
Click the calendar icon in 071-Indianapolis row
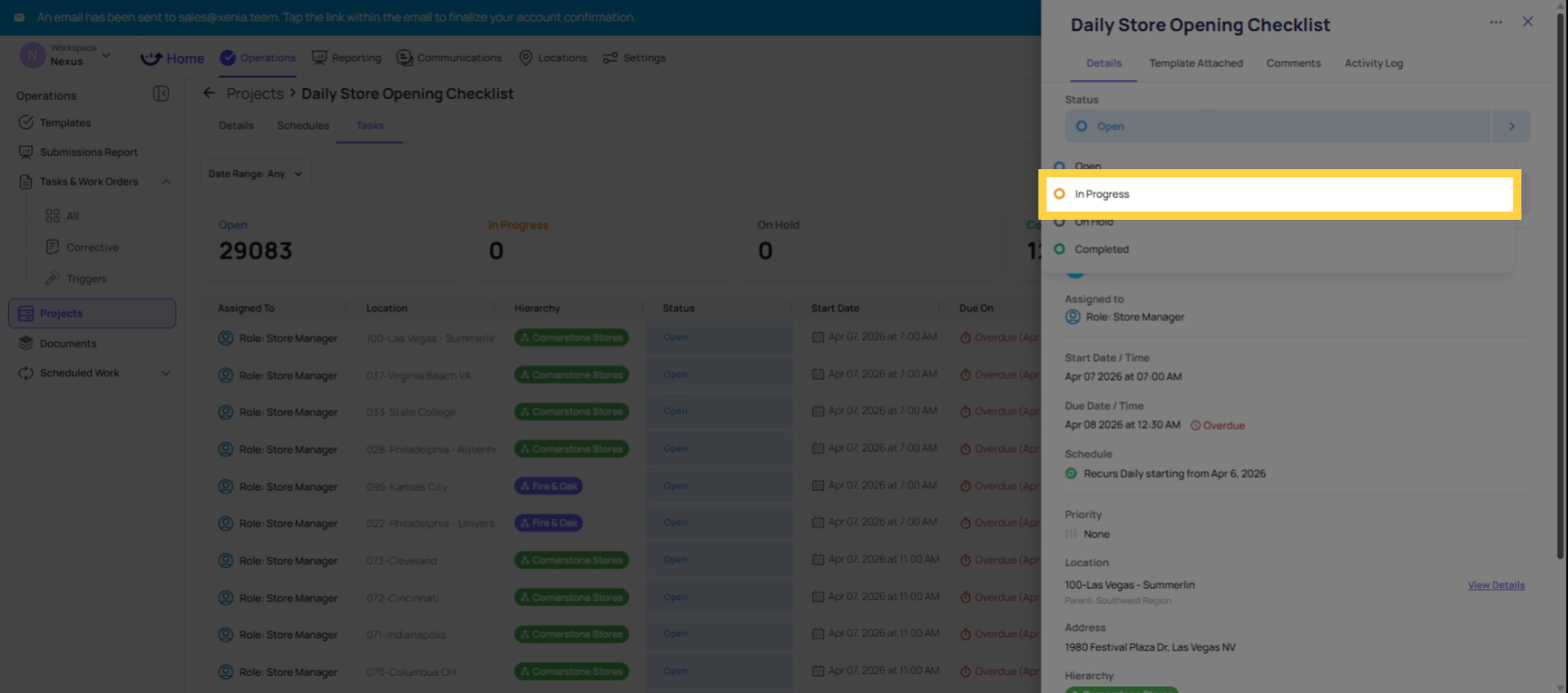tap(817, 634)
